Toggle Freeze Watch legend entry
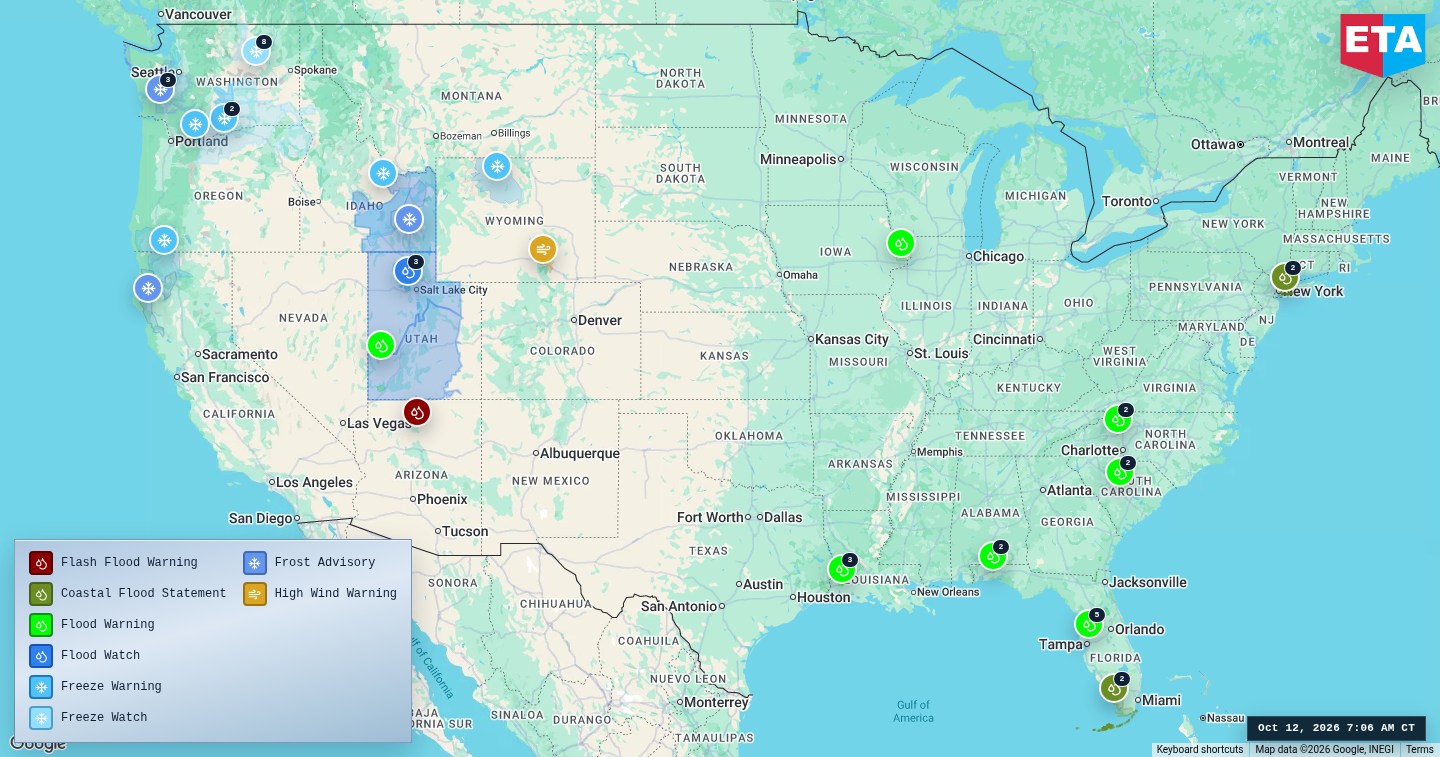 click(x=88, y=718)
